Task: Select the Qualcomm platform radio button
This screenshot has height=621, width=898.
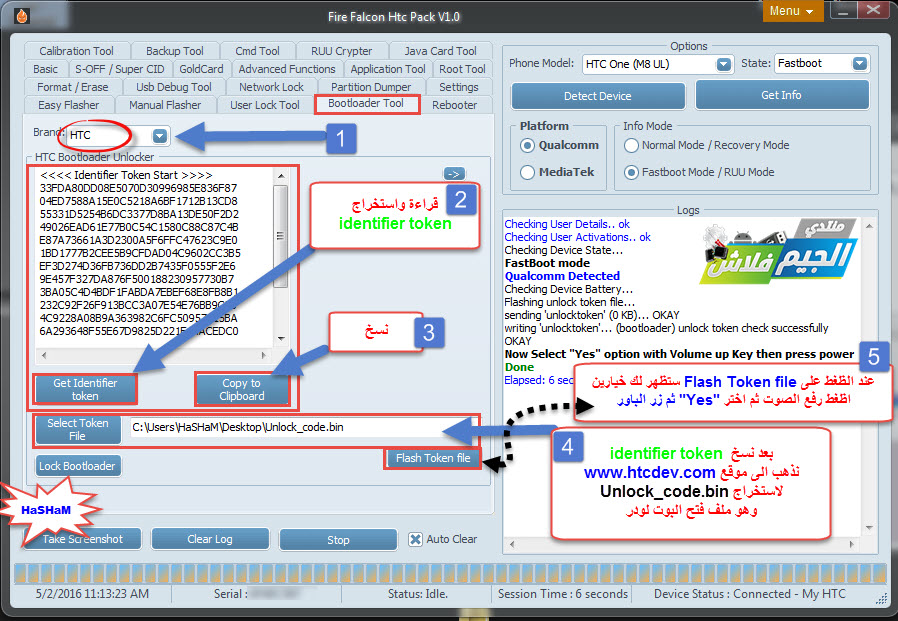Action: 527,146
